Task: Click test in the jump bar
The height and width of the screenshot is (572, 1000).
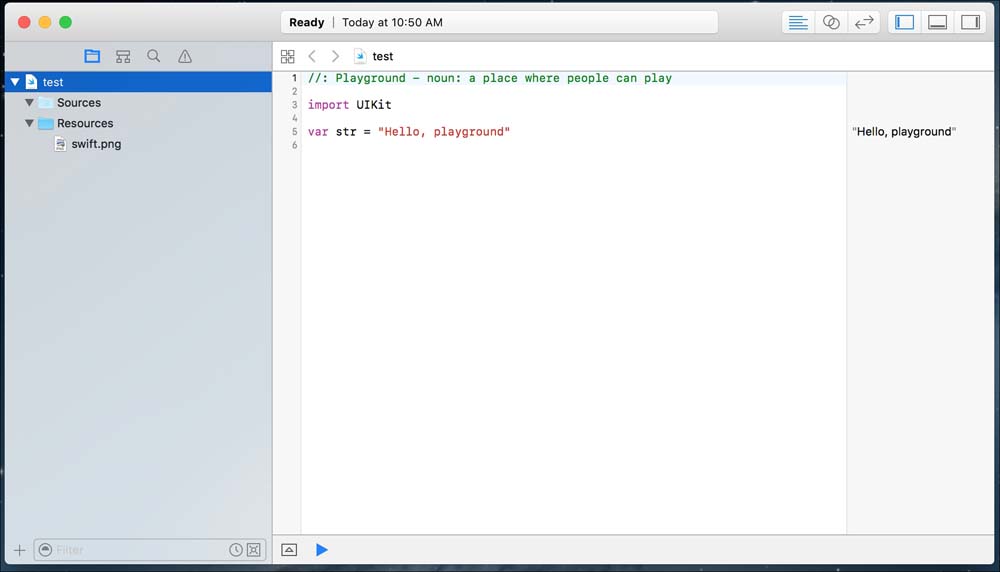Action: point(382,57)
